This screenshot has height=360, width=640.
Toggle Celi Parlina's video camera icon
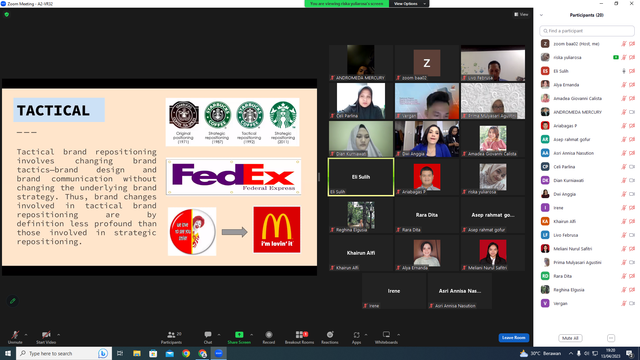632,167
